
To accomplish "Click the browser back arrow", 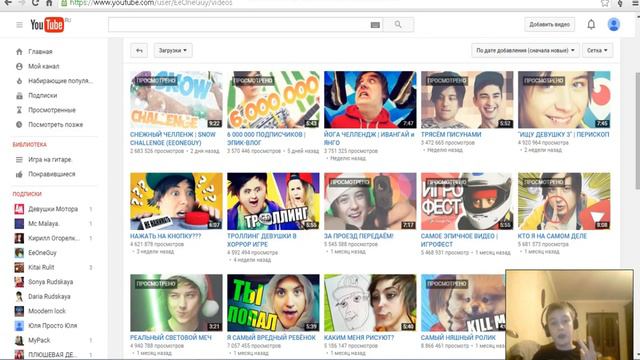I will tap(8, 3).
